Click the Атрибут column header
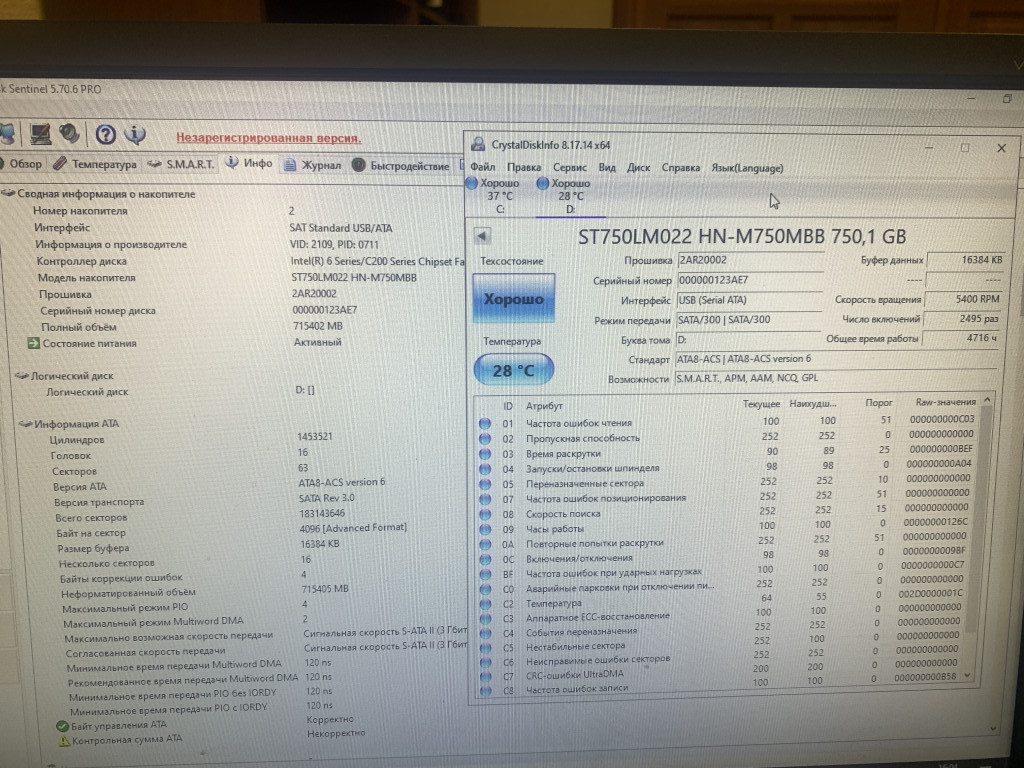 [544, 406]
